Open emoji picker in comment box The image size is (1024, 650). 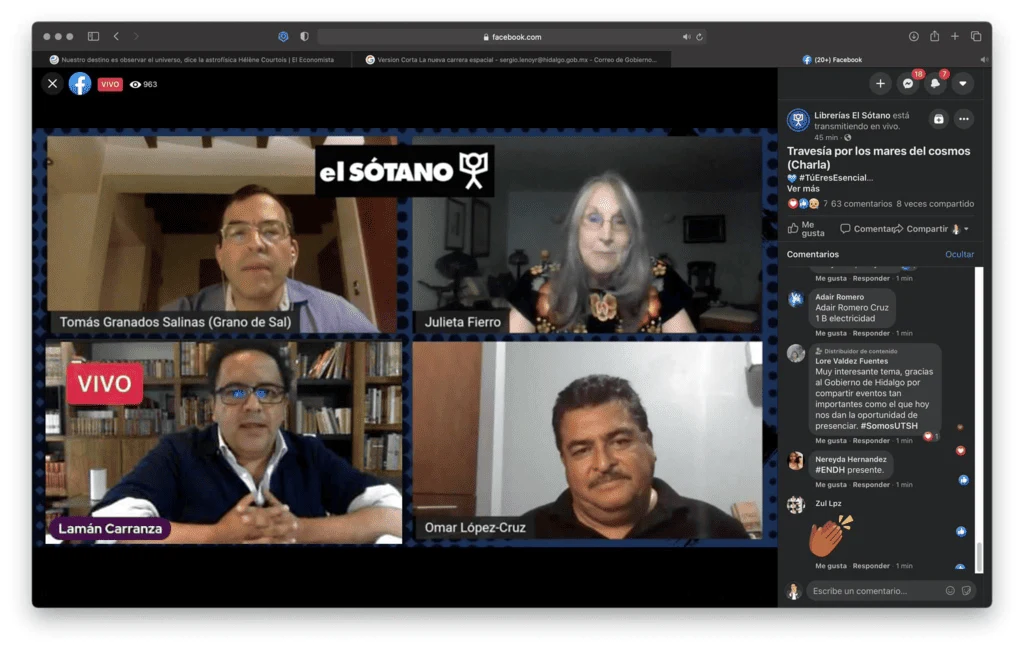(950, 591)
